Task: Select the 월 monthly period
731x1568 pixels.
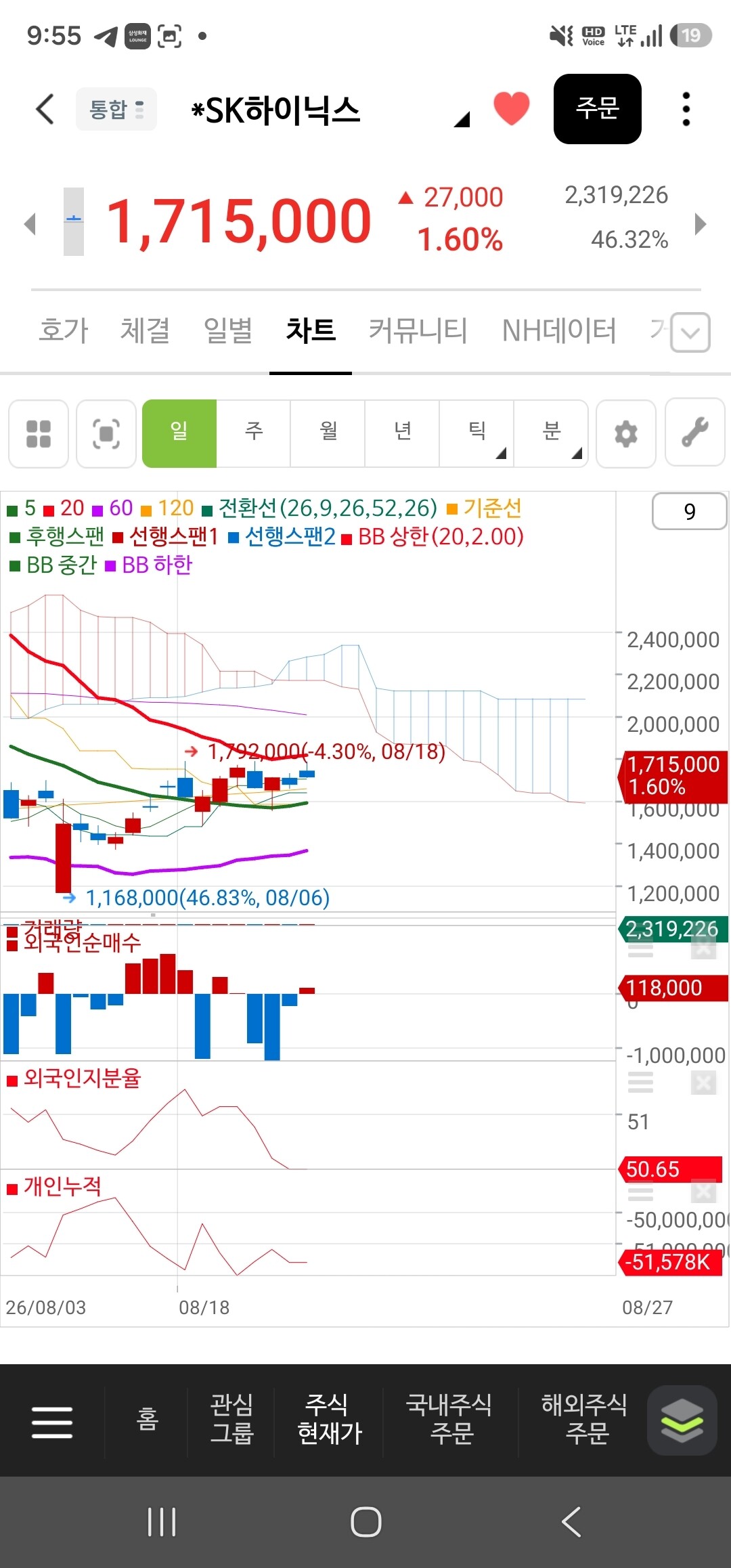Action: tap(328, 433)
